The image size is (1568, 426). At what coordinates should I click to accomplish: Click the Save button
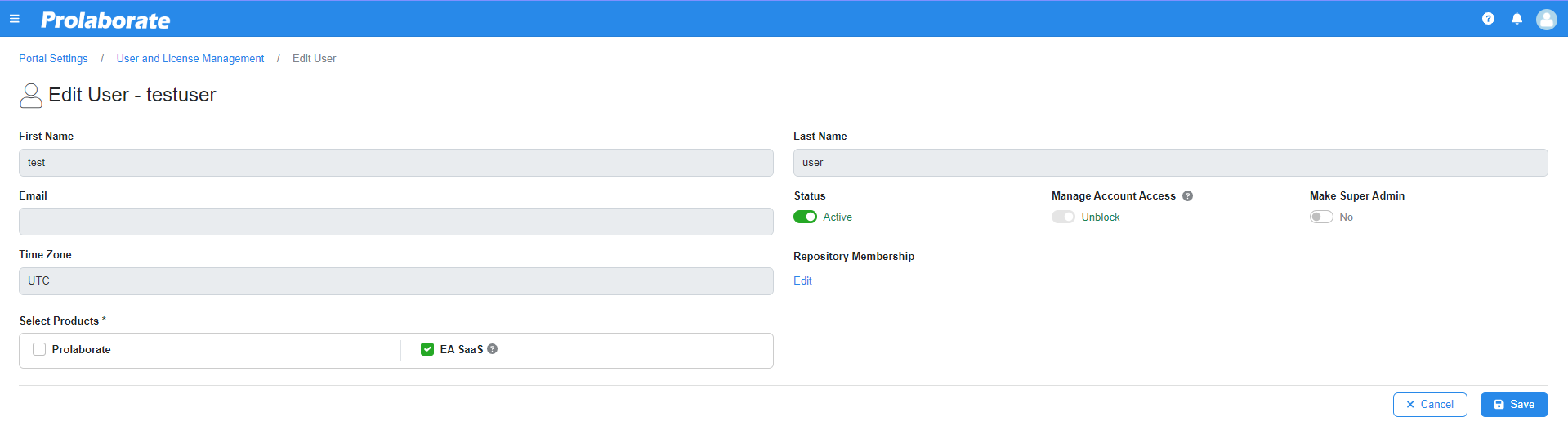click(x=1514, y=405)
